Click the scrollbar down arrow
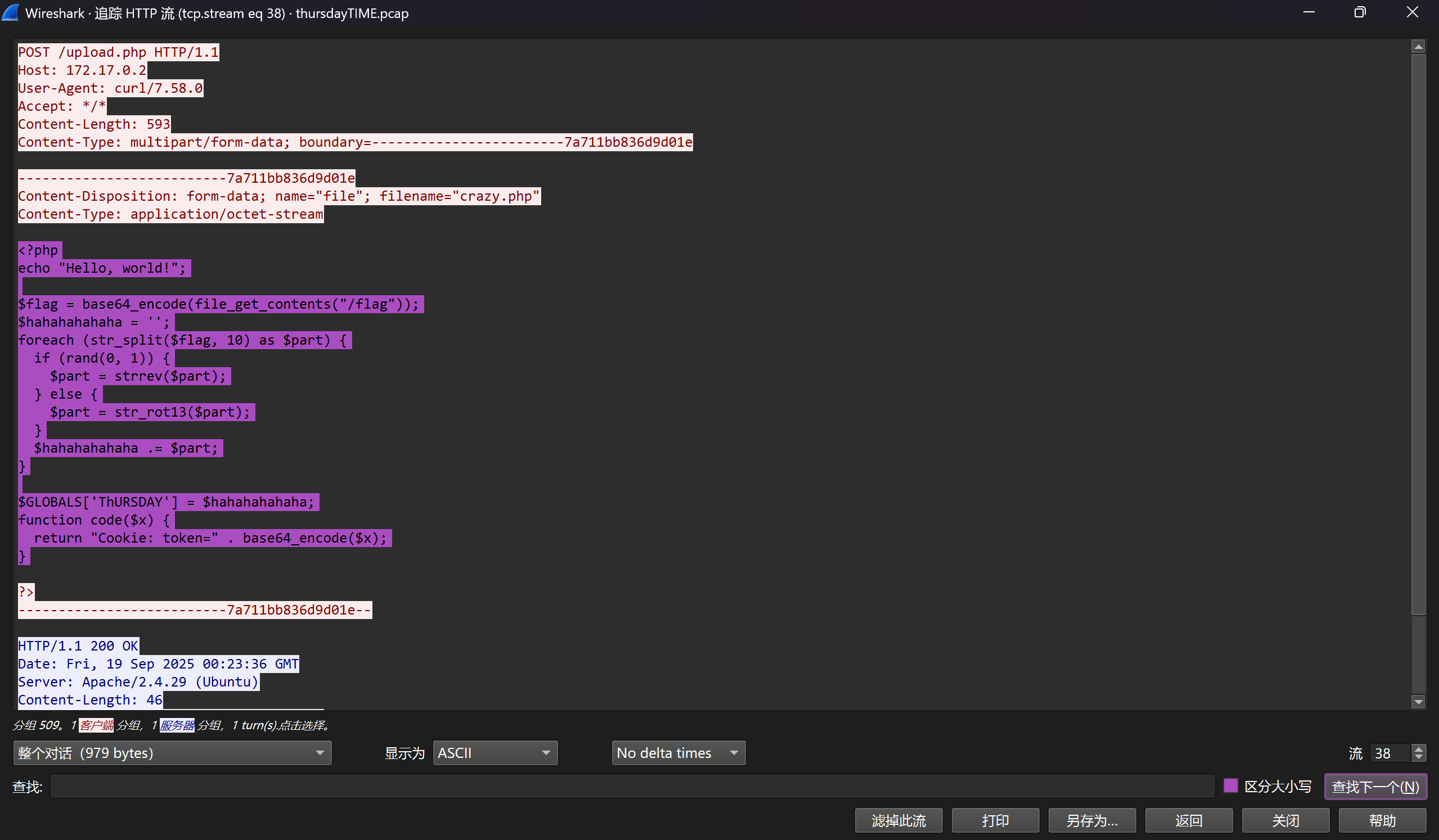 1418,702
